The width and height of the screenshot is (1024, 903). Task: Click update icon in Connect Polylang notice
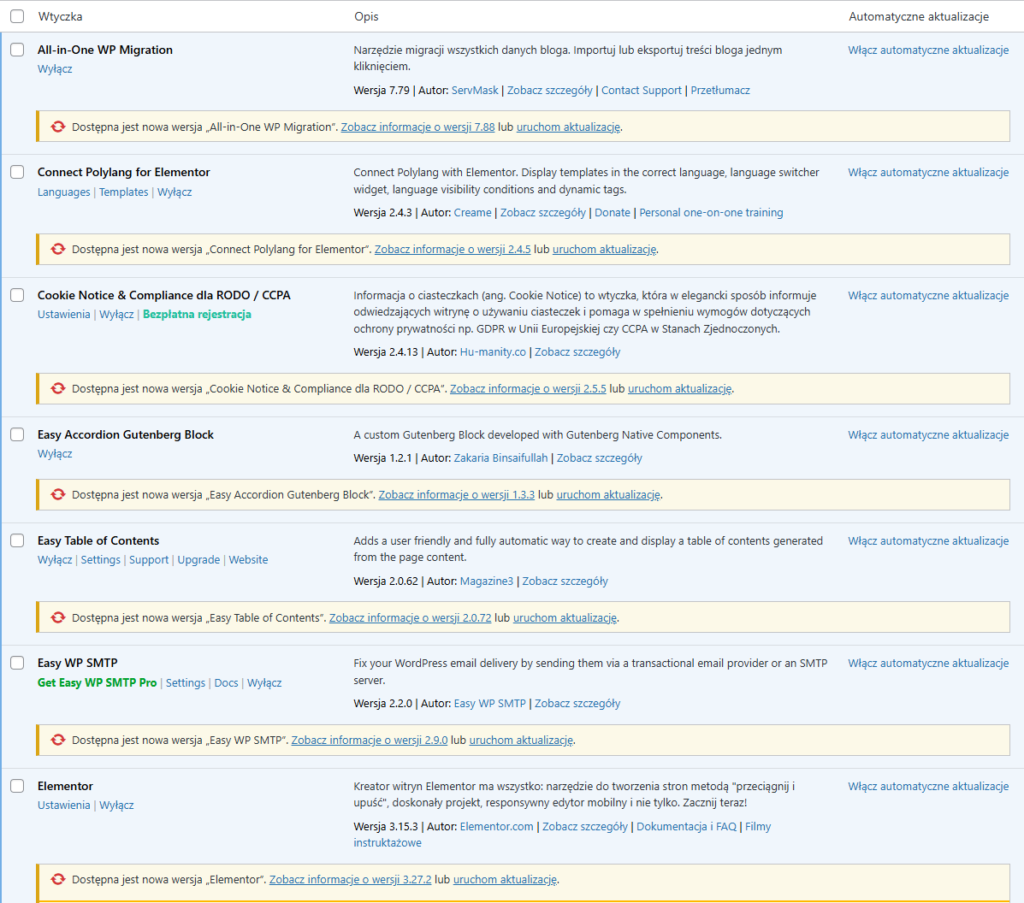click(58, 249)
